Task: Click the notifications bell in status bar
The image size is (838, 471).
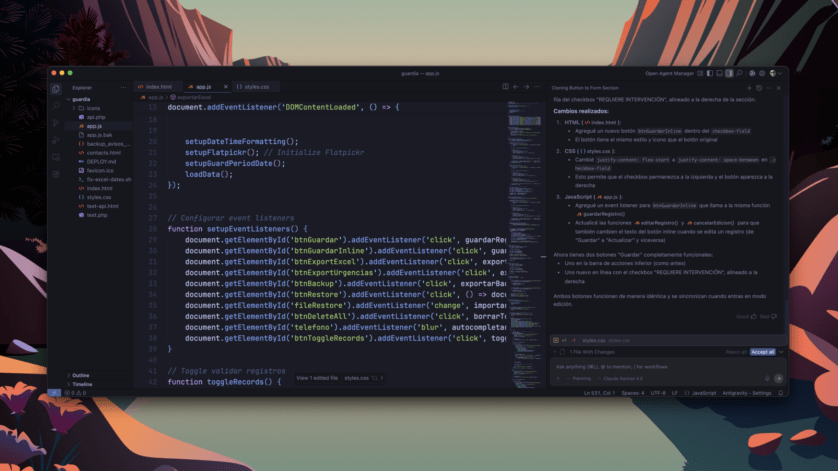Action: click(780, 393)
